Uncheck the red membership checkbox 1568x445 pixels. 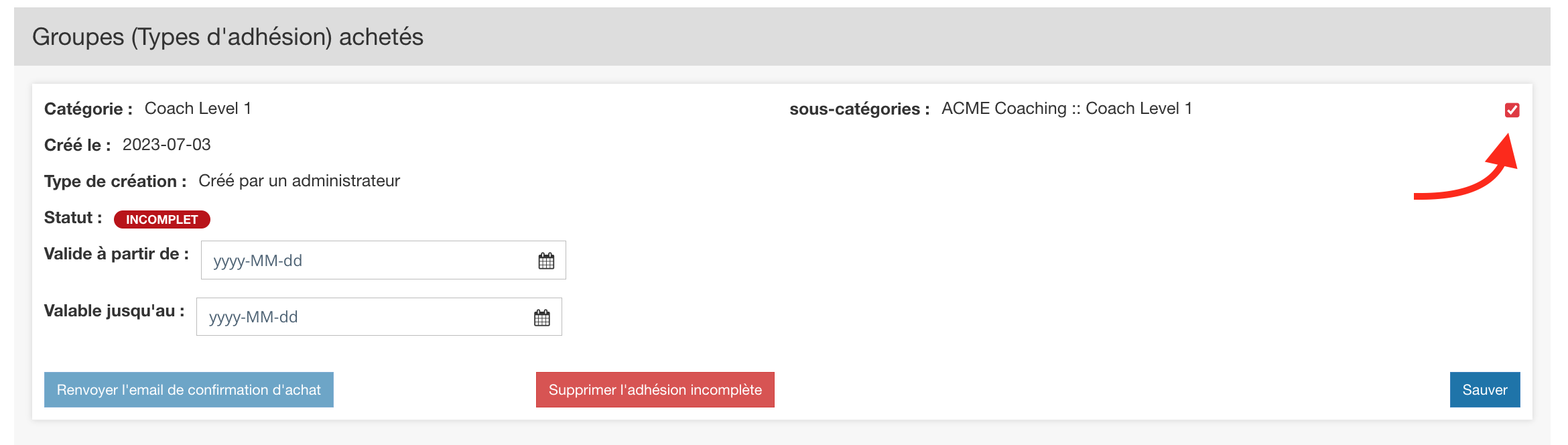pyautogui.click(x=1512, y=110)
